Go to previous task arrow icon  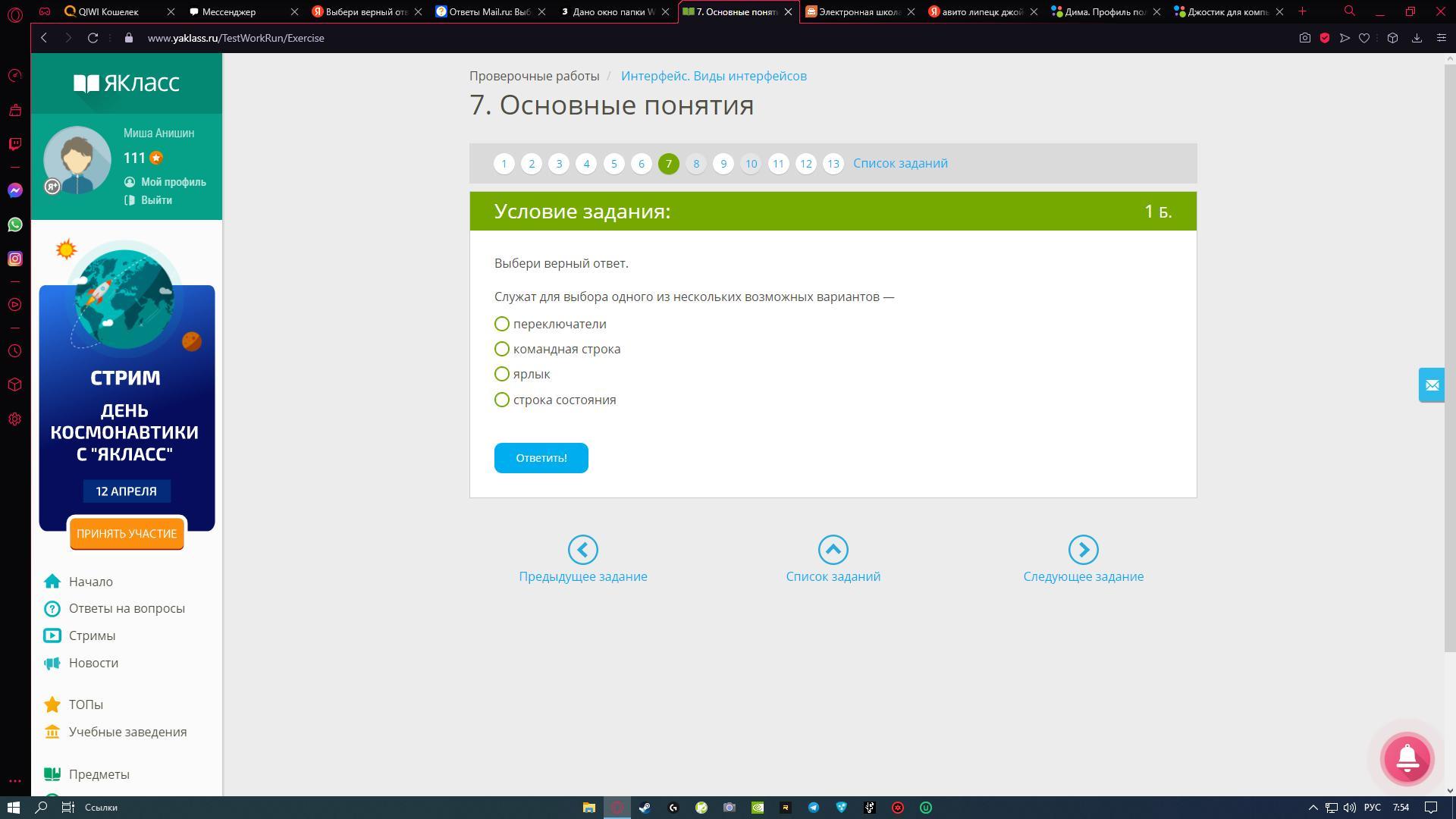tap(582, 550)
